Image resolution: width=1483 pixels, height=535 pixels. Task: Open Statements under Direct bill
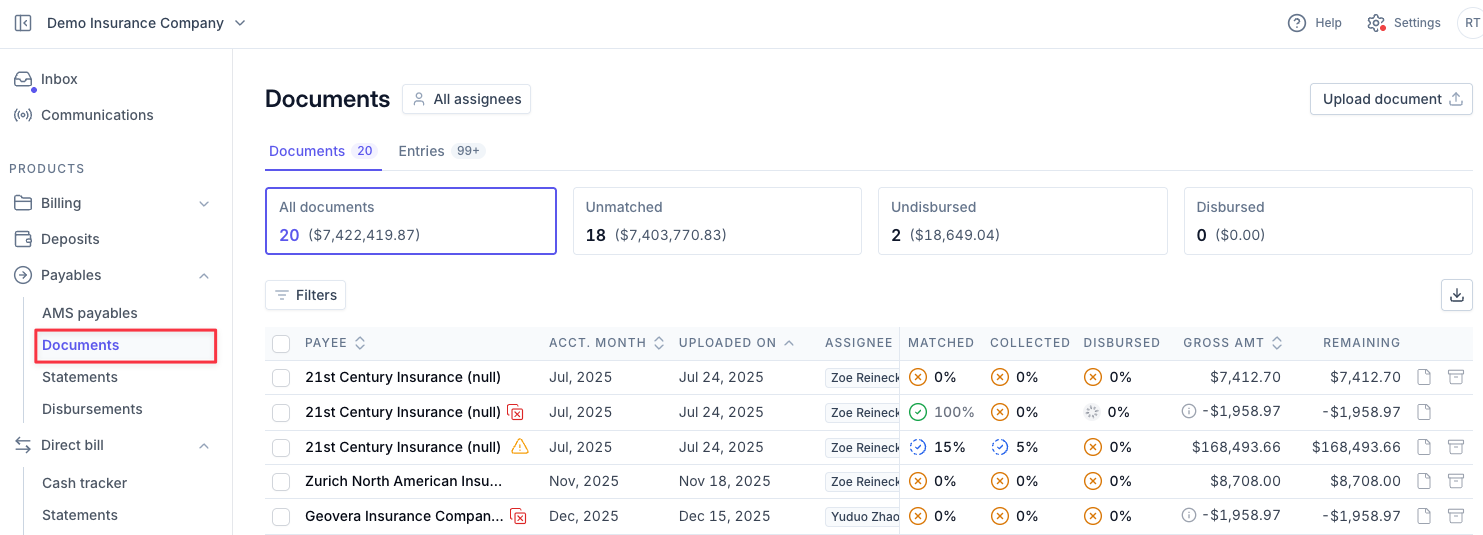pos(80,515)
